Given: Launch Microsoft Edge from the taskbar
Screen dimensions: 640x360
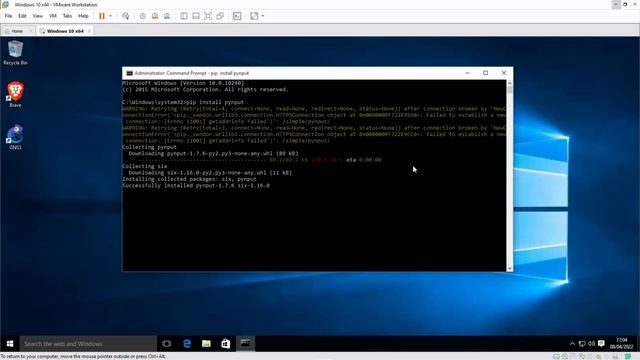Looking at the screenshot, I should tap(187, 344).
